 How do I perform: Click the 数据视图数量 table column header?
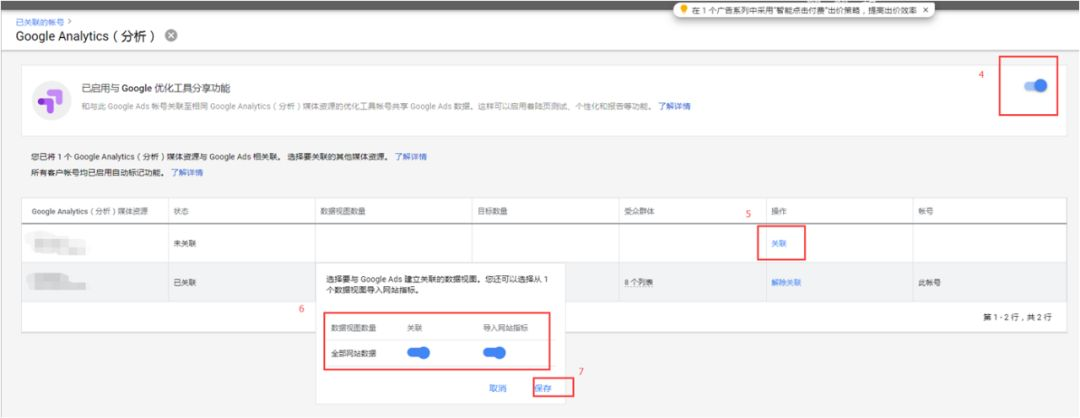[343, 211]
